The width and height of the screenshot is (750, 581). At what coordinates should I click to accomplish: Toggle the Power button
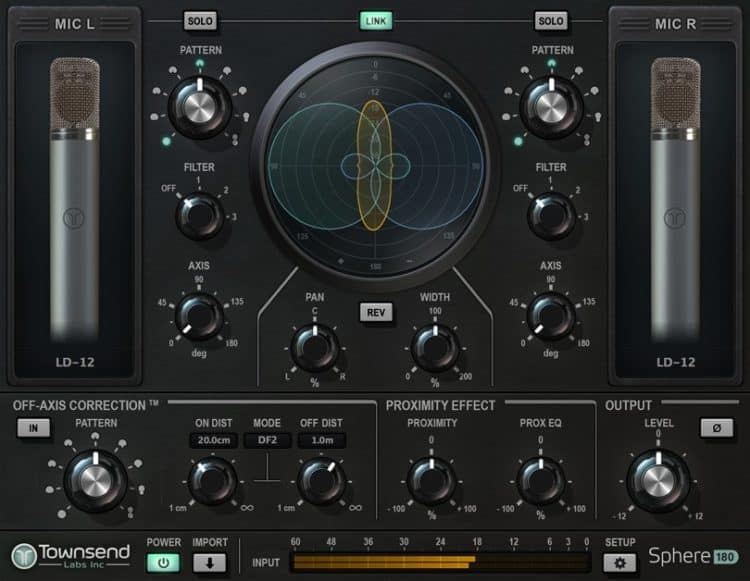click(163, 562)
